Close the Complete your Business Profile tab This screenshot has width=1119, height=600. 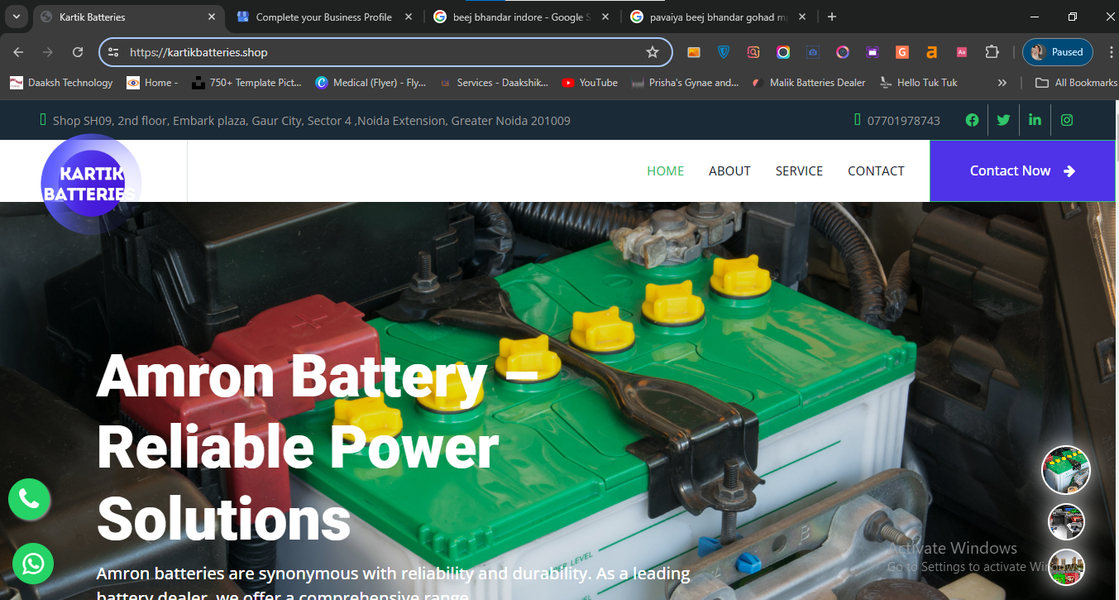click(408, 16)
